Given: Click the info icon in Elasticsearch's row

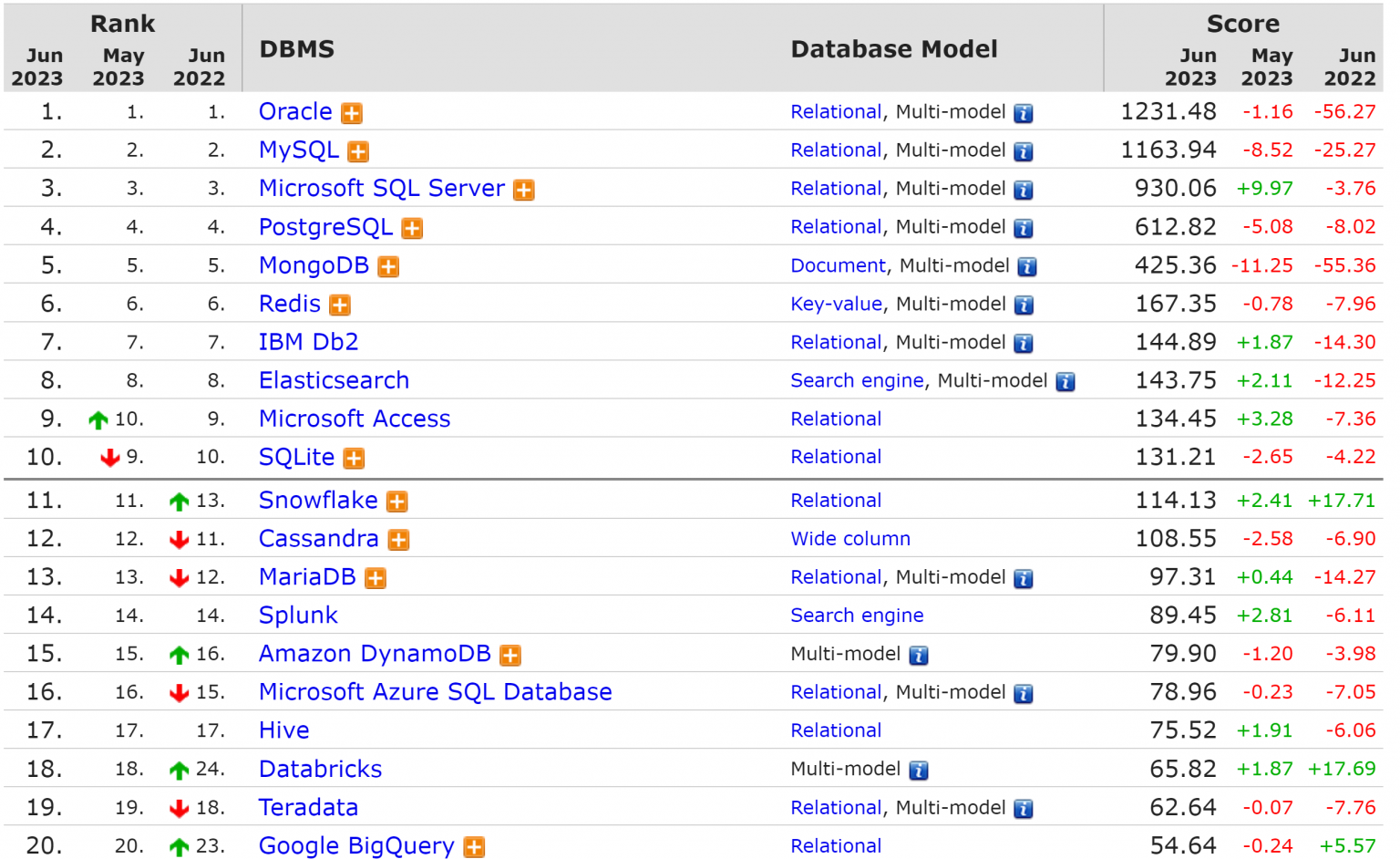Looking at the screenshot, I should click(1065, 382).
